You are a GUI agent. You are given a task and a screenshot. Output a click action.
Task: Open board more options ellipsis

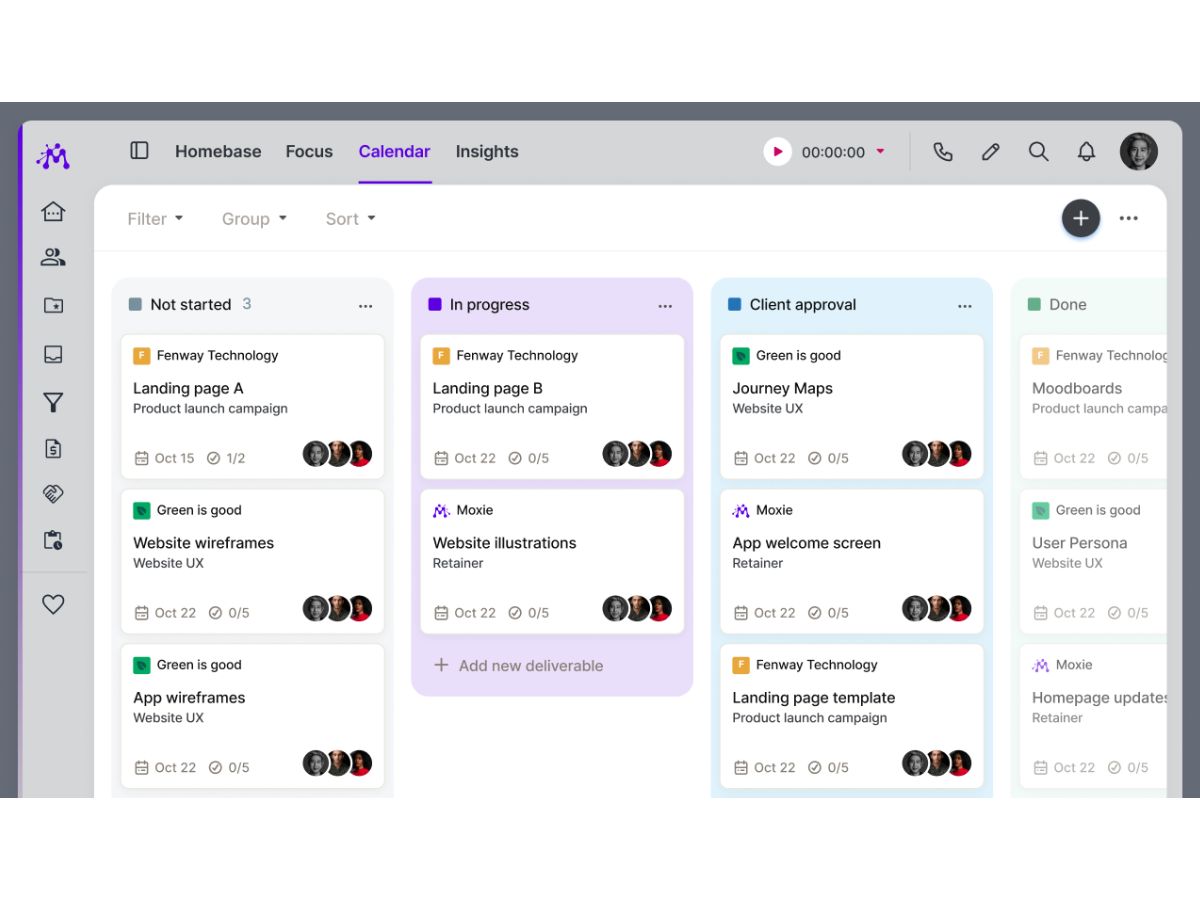[1129, 218]
